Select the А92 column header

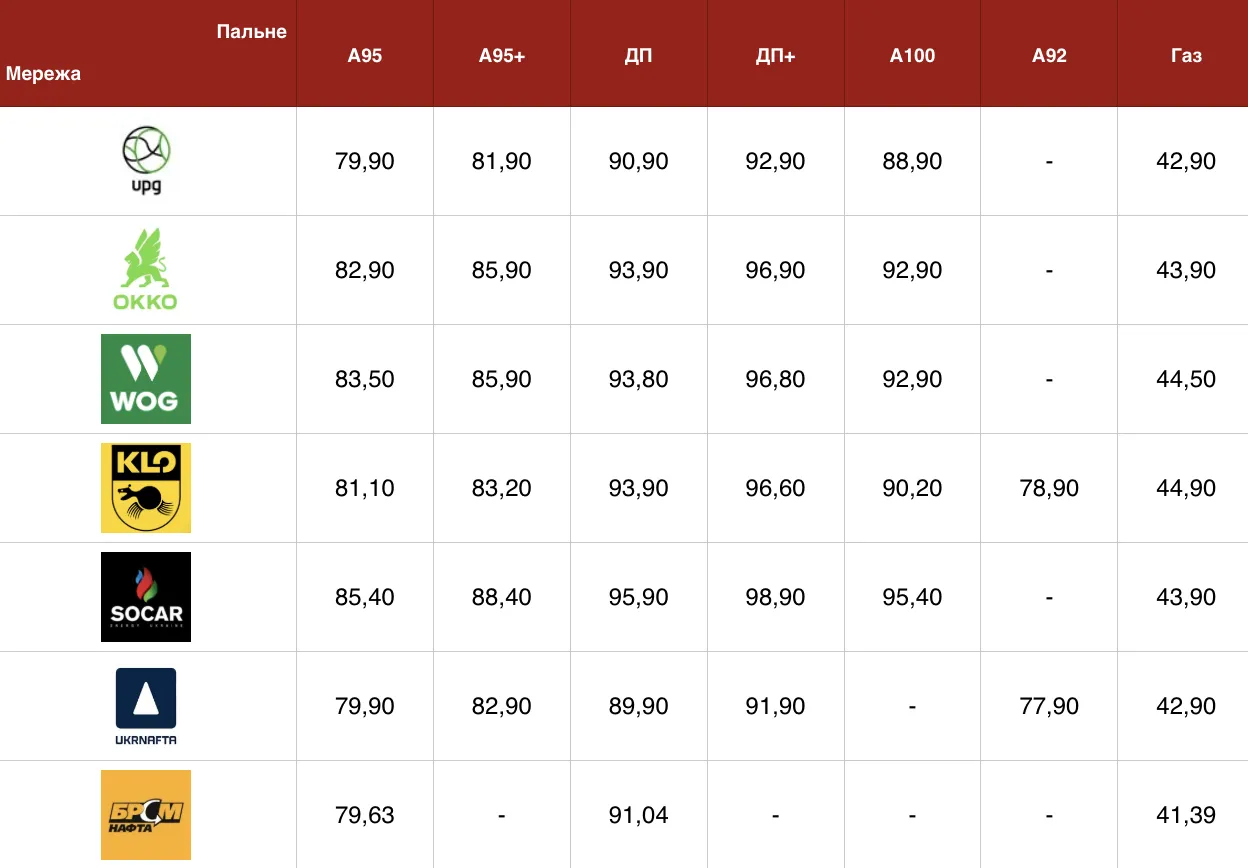(1050, 56)
